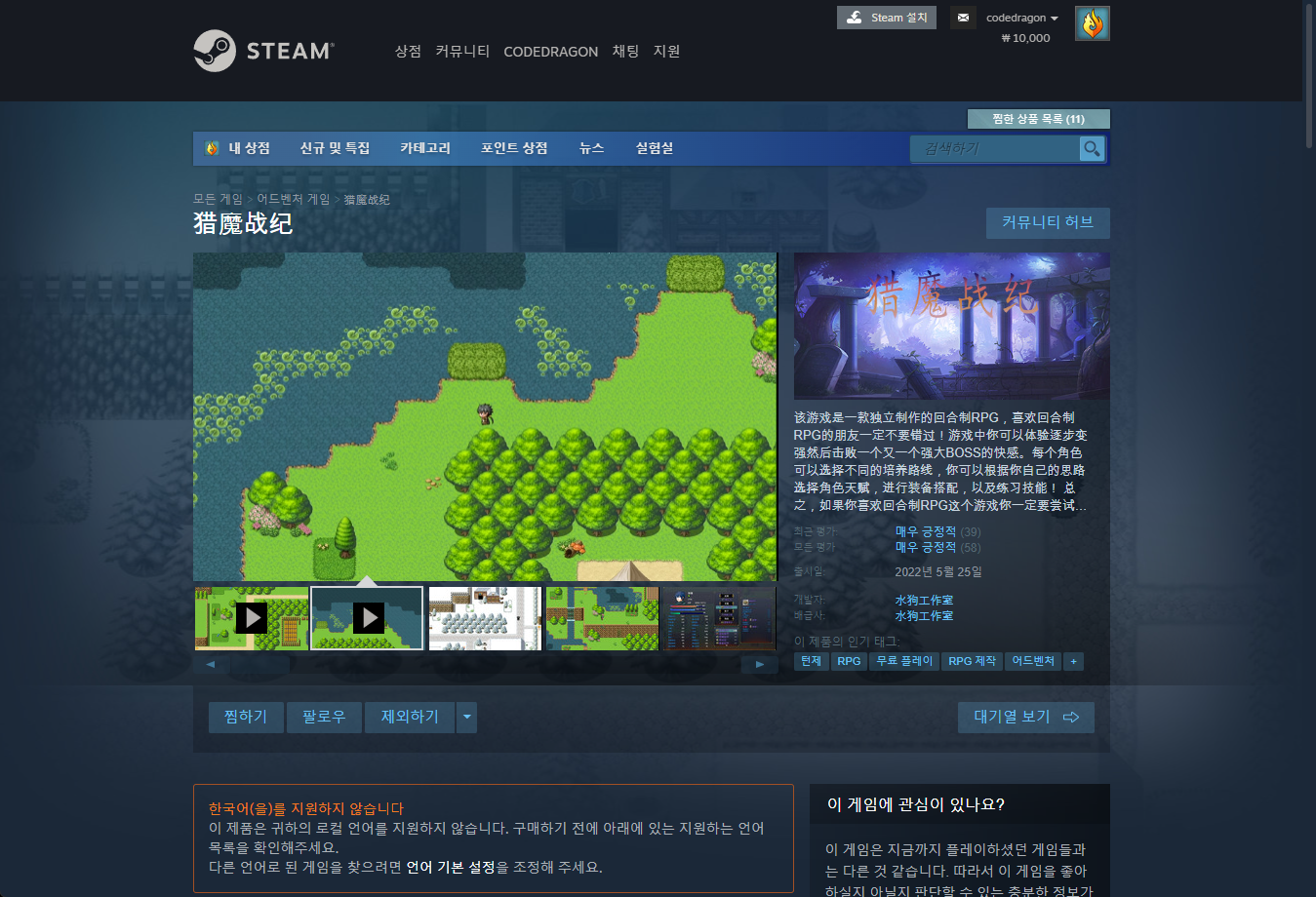This screenshot has width=1316, height=897.
Task: Click the '어드벤처 게임' breadcrumb link
Action: pyautogui.click(x=293, y=199)
